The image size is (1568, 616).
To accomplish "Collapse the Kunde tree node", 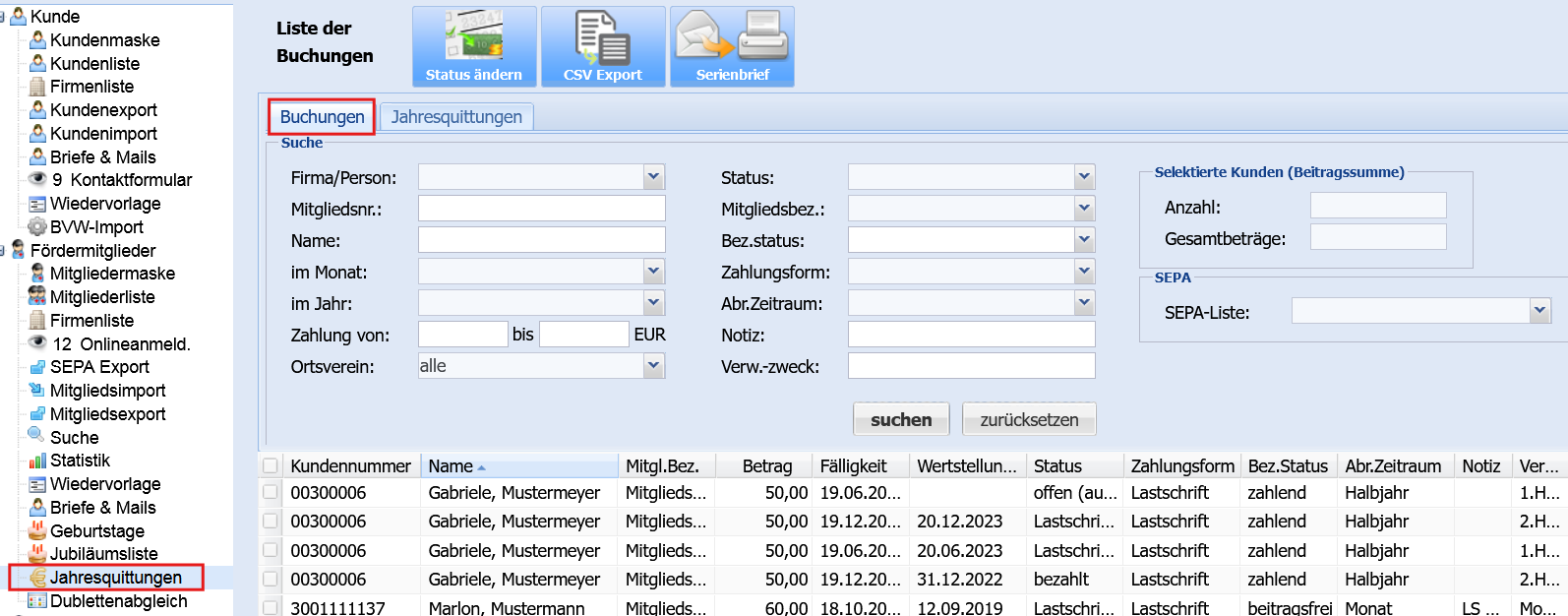I will click(3, 17).
